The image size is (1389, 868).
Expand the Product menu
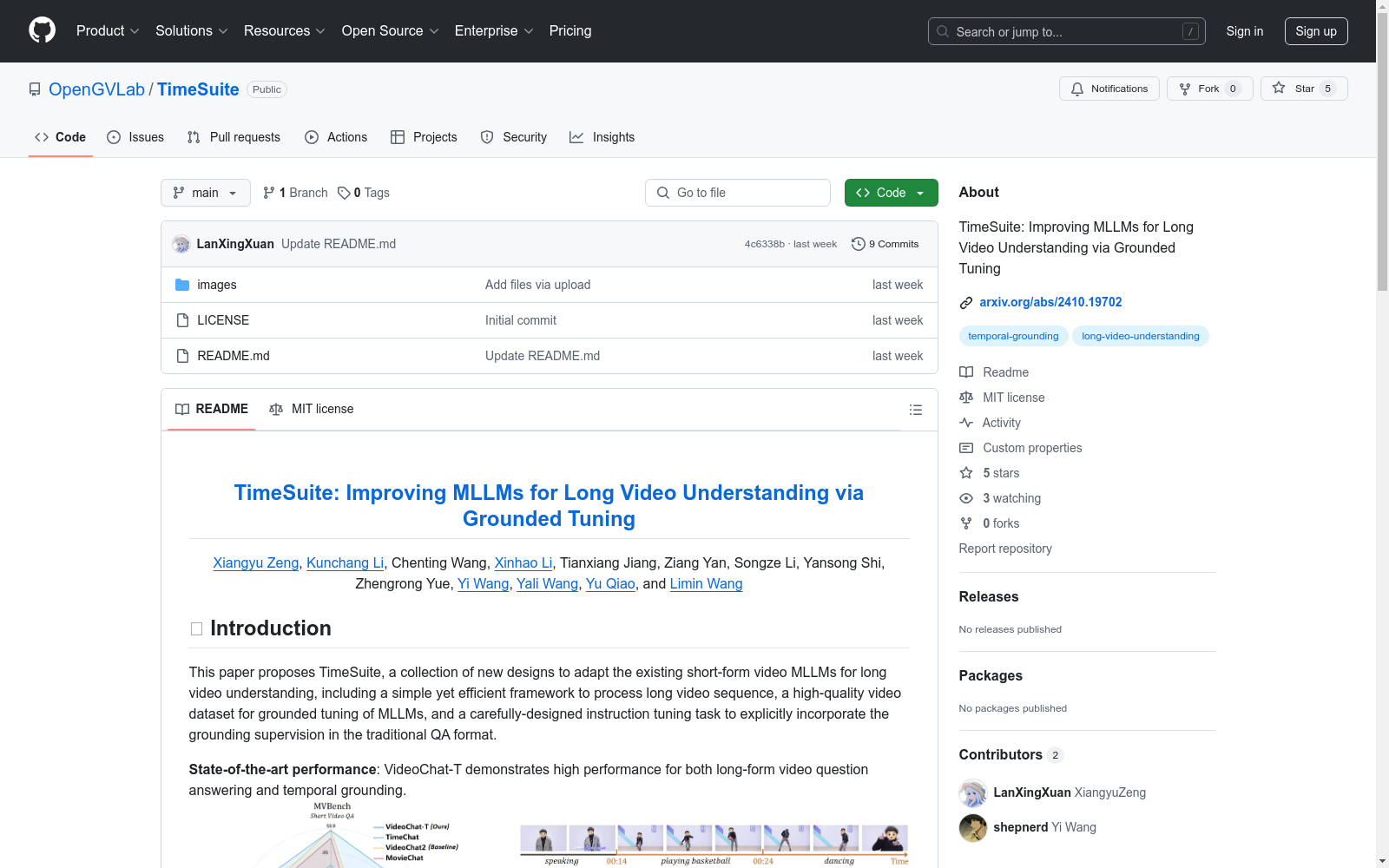[108, 30]
